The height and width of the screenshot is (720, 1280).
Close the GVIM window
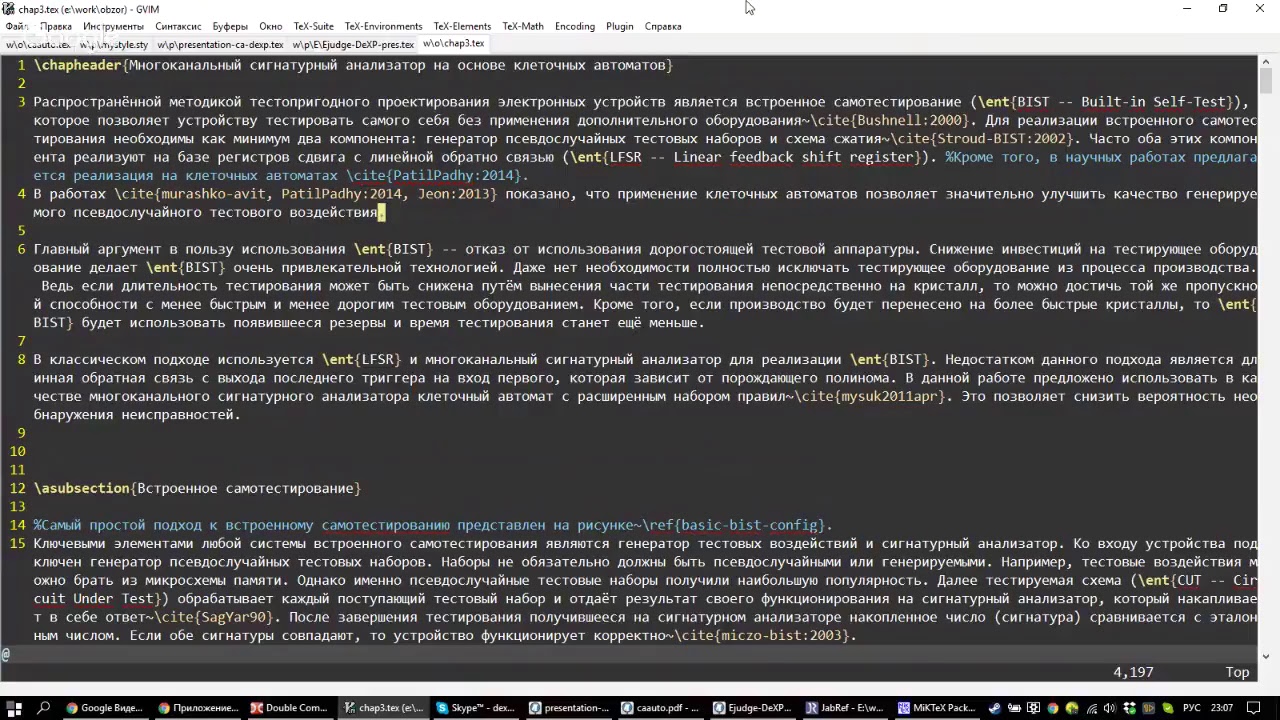pyautogui.click(x=1260, y=9)
